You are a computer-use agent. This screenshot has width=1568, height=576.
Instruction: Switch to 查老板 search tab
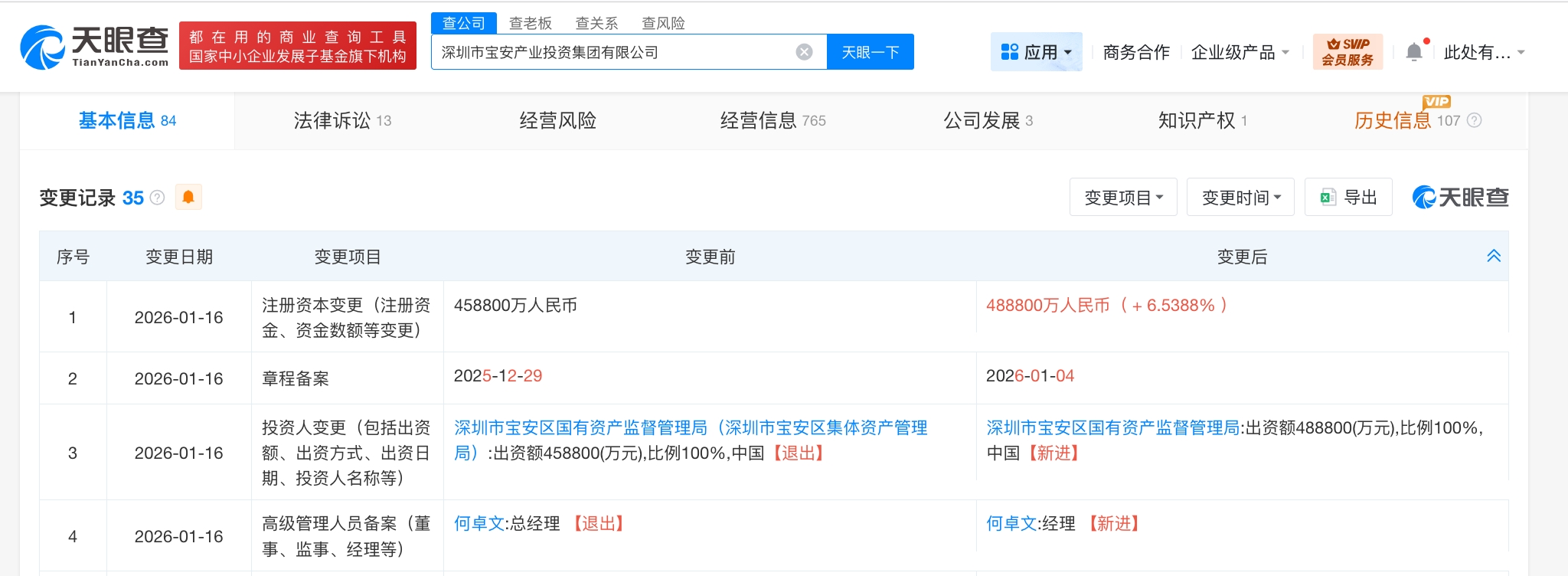531,23
